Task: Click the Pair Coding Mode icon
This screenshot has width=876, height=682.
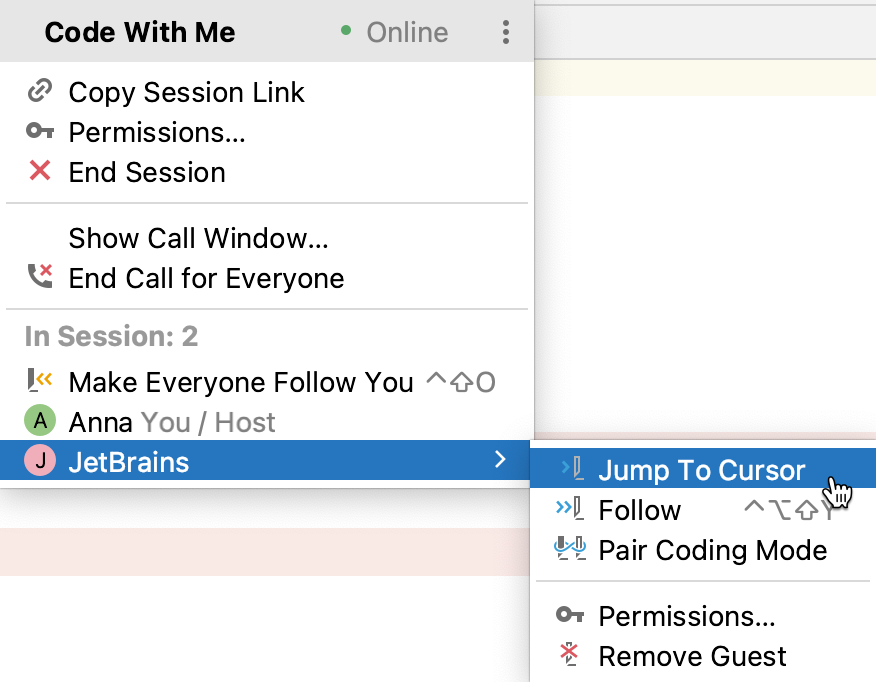Action: click(x=569, y=550)
